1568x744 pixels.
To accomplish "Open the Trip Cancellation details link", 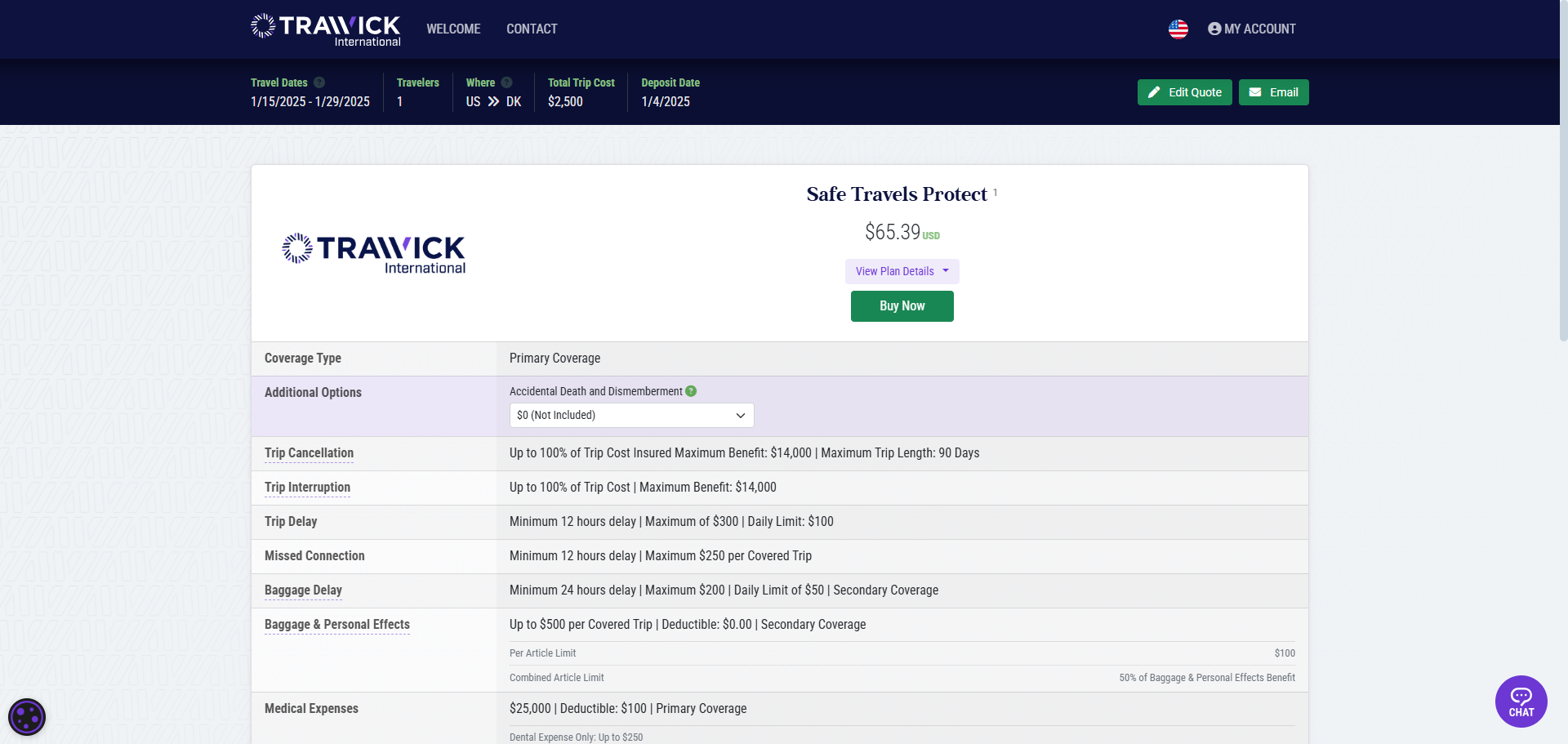I will (309, 453).
